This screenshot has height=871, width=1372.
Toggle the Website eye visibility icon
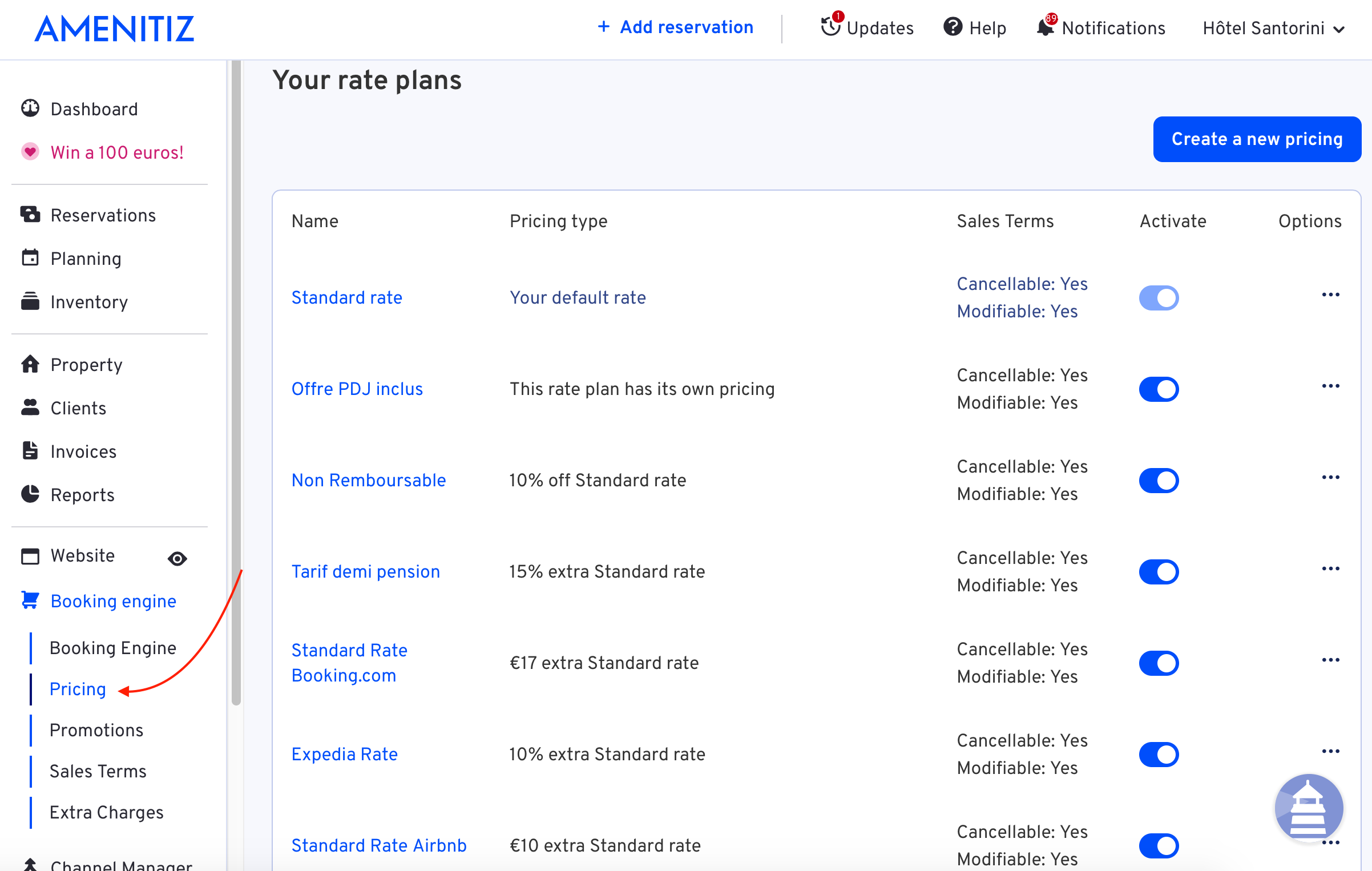177,558
